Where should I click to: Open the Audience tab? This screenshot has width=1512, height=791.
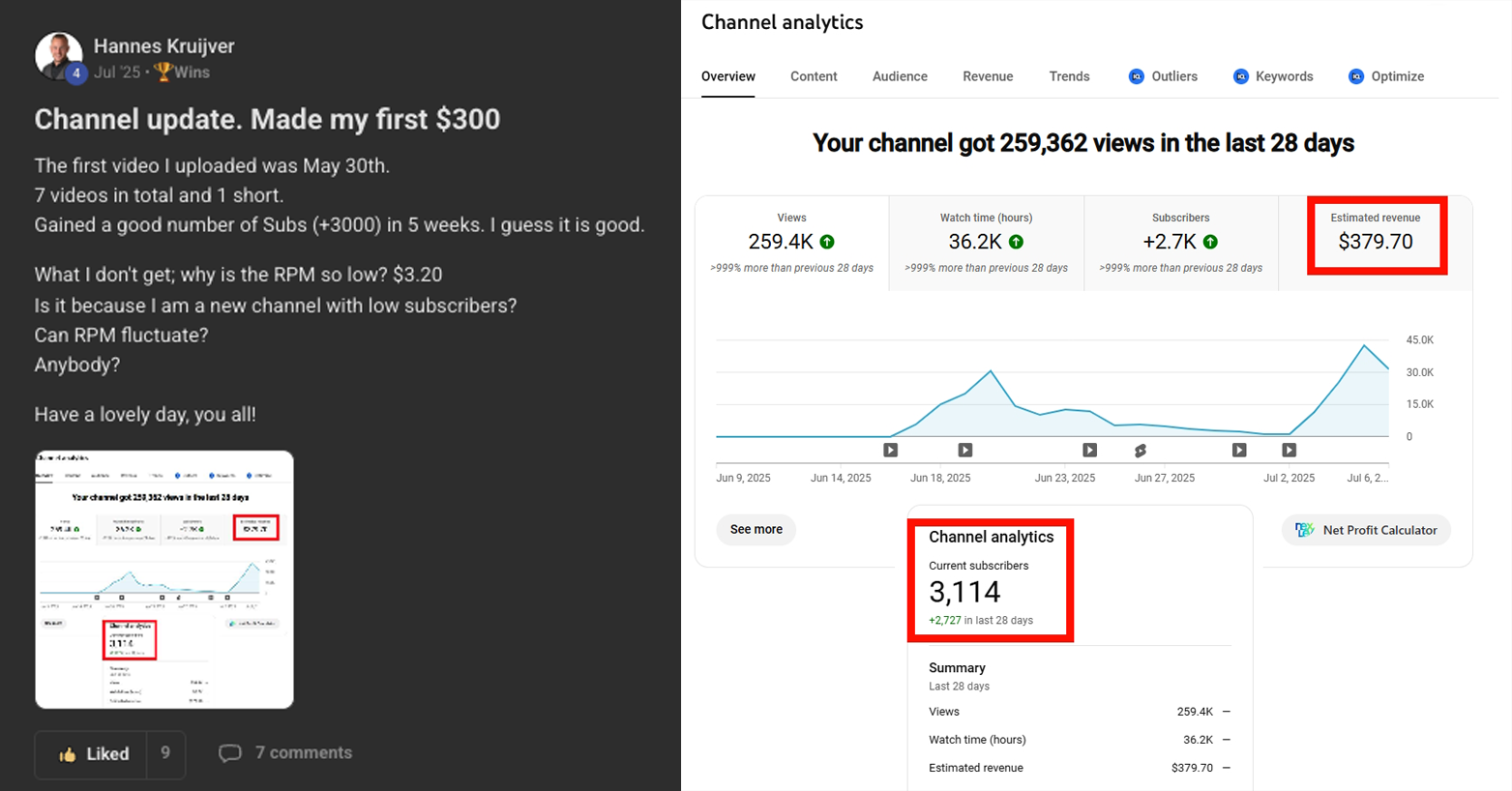click(900, 76)
